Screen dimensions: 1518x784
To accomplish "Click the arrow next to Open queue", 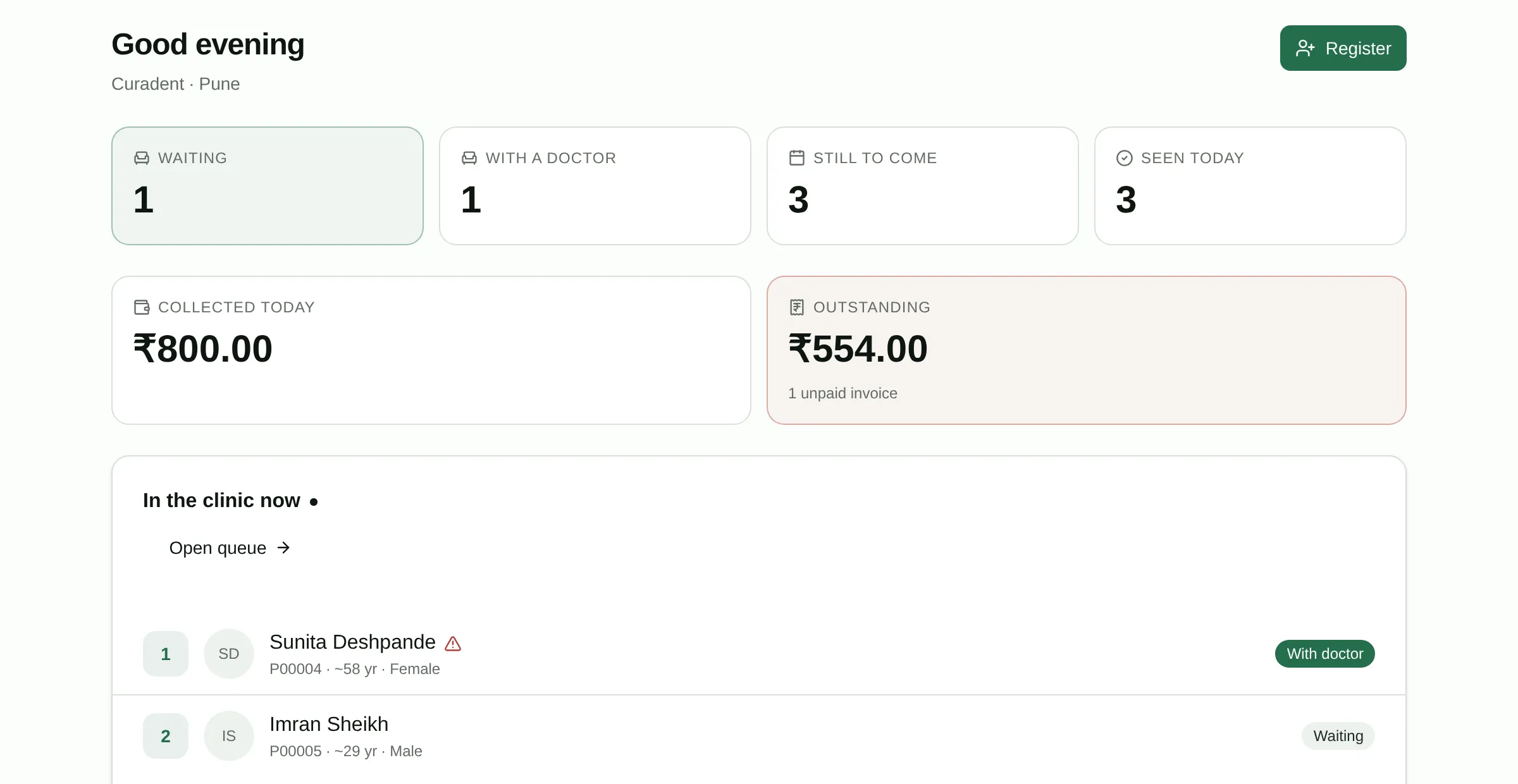I will click(x=283, y=548).
